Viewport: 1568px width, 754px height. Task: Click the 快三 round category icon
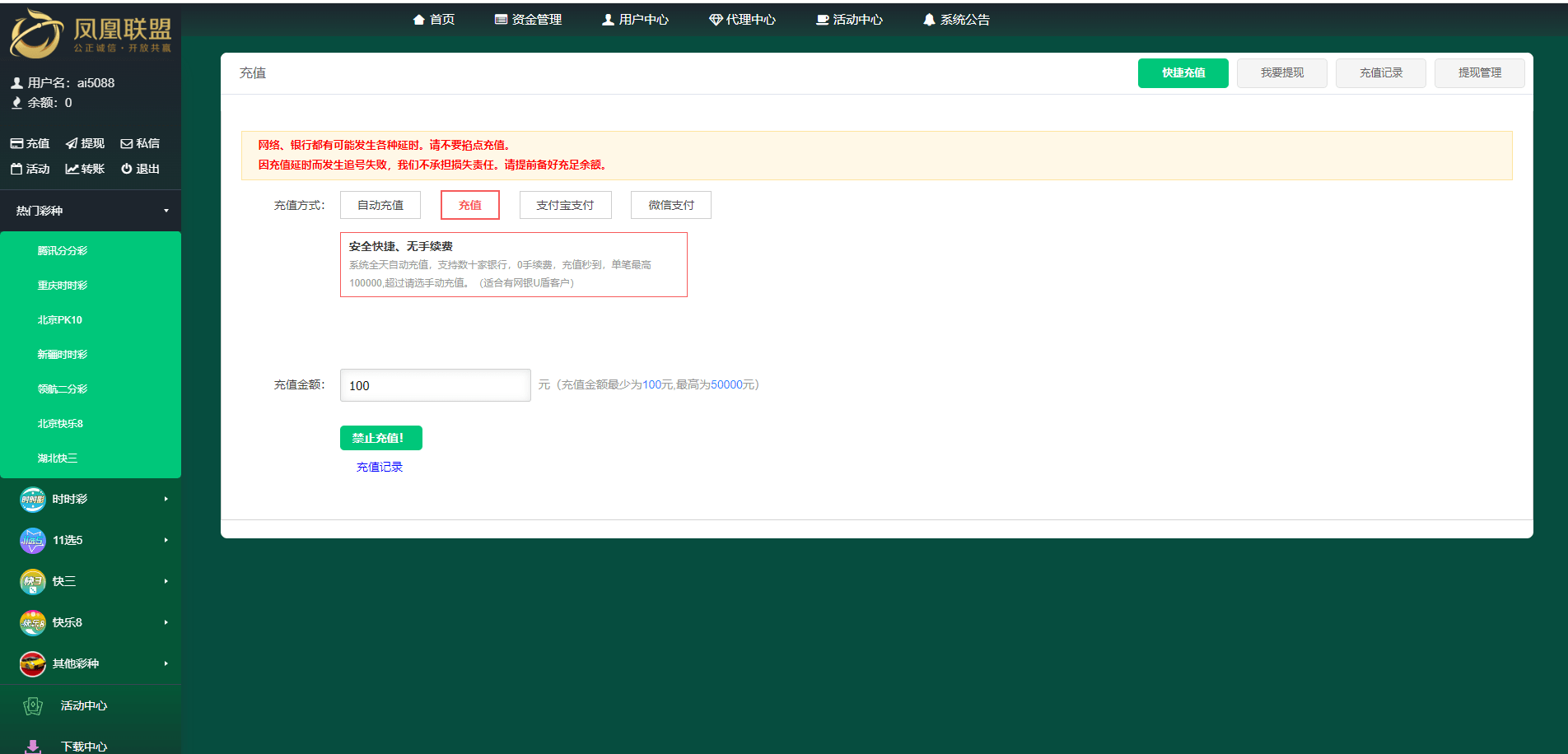click(x=32, y=581)
